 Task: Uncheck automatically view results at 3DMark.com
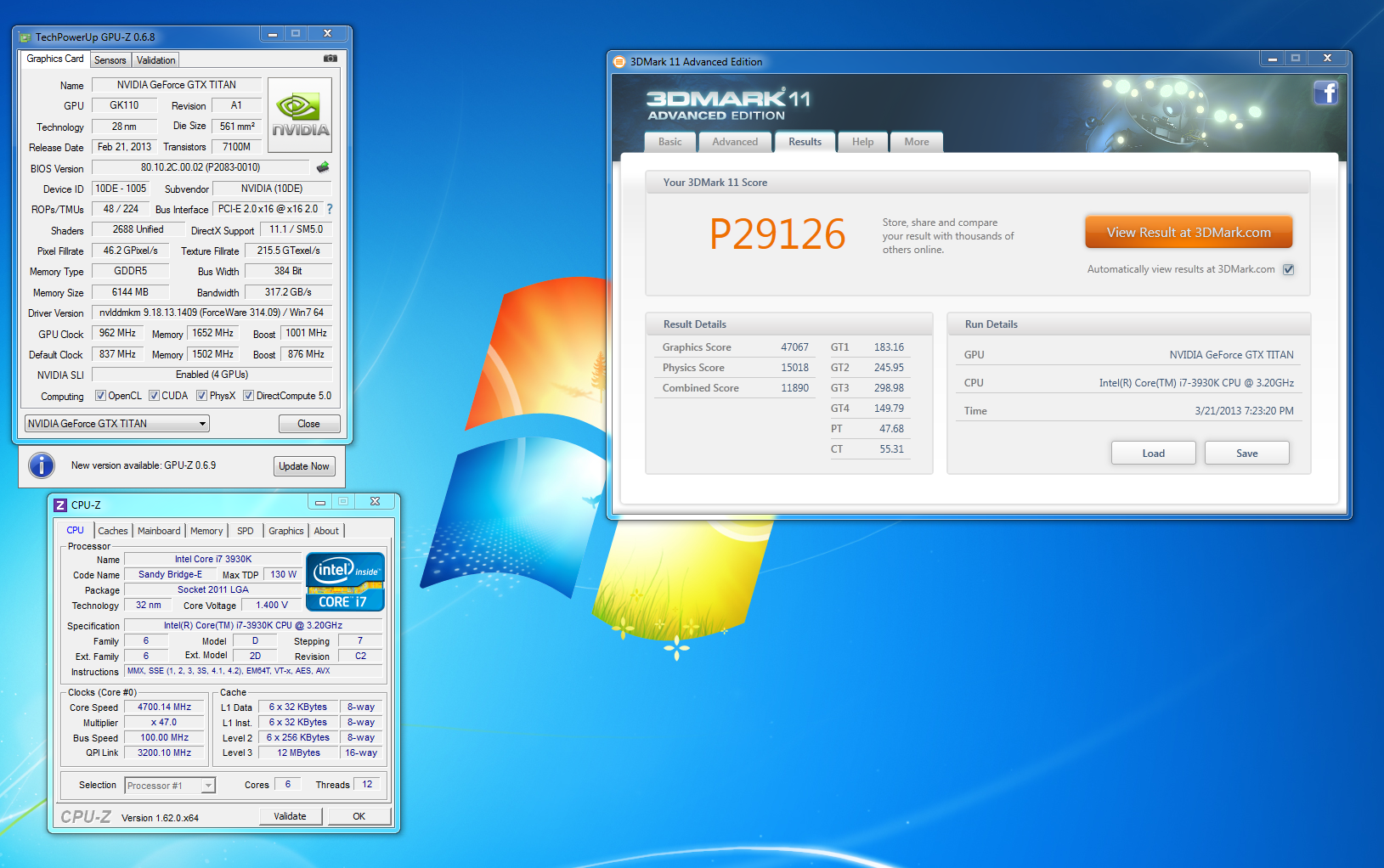(x=1288, y=269)
